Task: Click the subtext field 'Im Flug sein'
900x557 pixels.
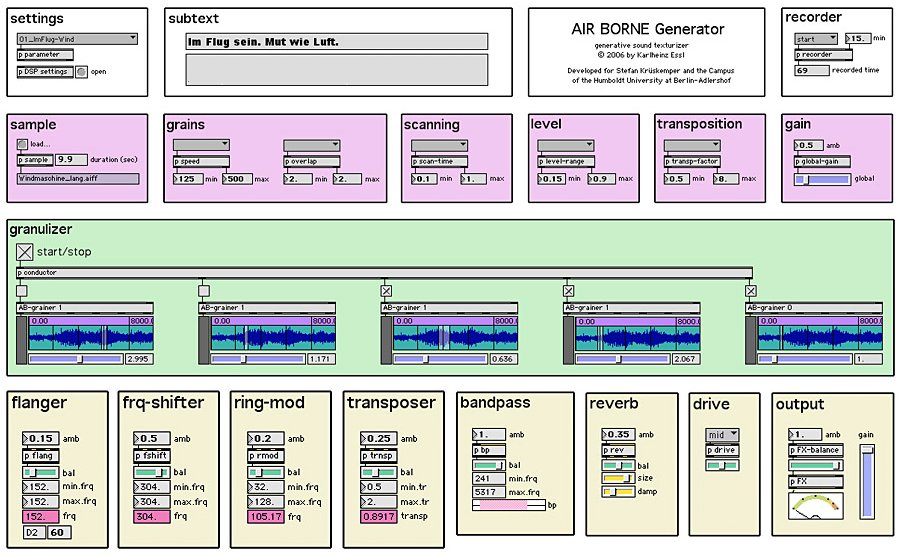Action: point(337,42)
